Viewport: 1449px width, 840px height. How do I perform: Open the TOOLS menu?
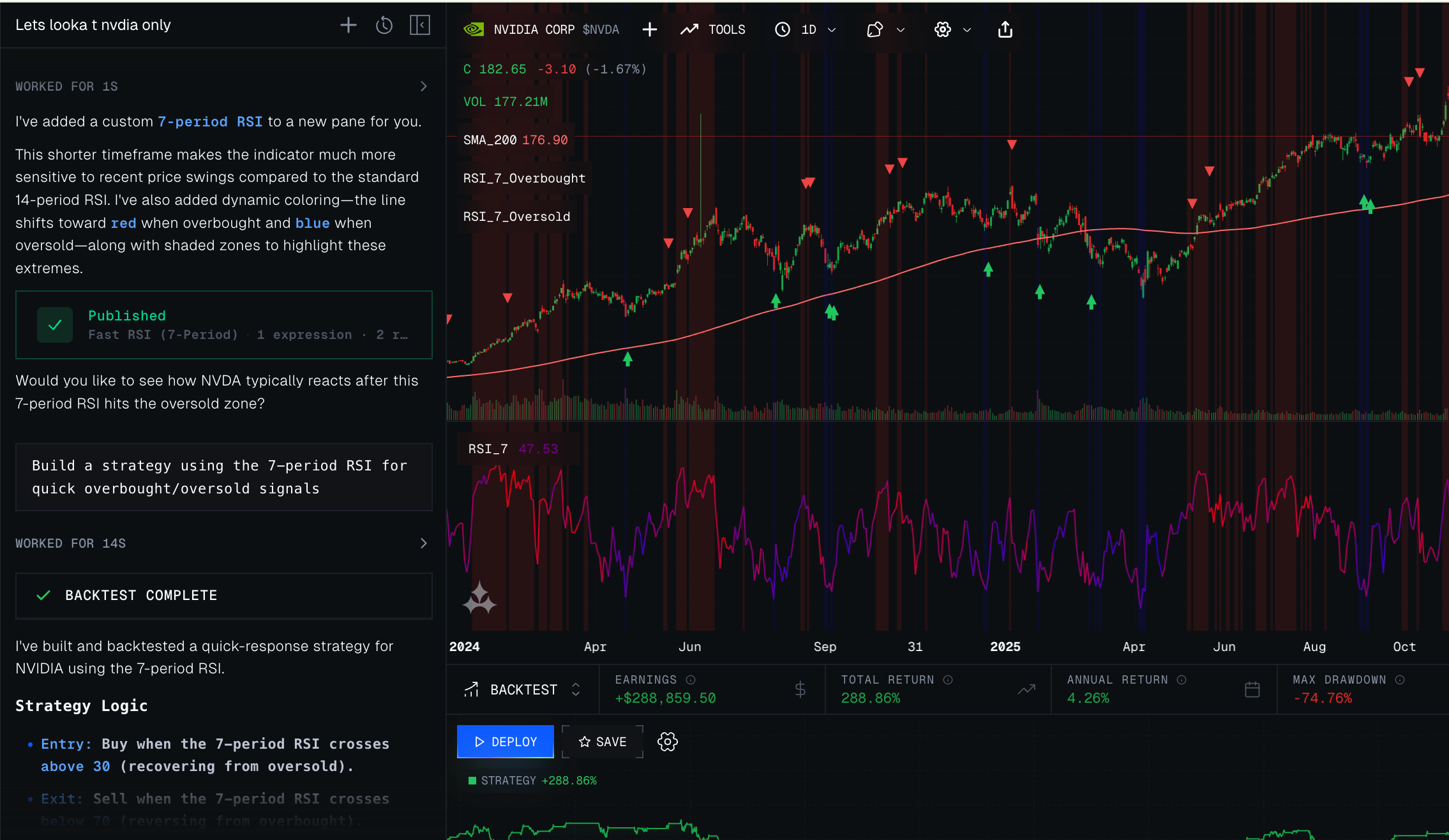click(713, 29)
